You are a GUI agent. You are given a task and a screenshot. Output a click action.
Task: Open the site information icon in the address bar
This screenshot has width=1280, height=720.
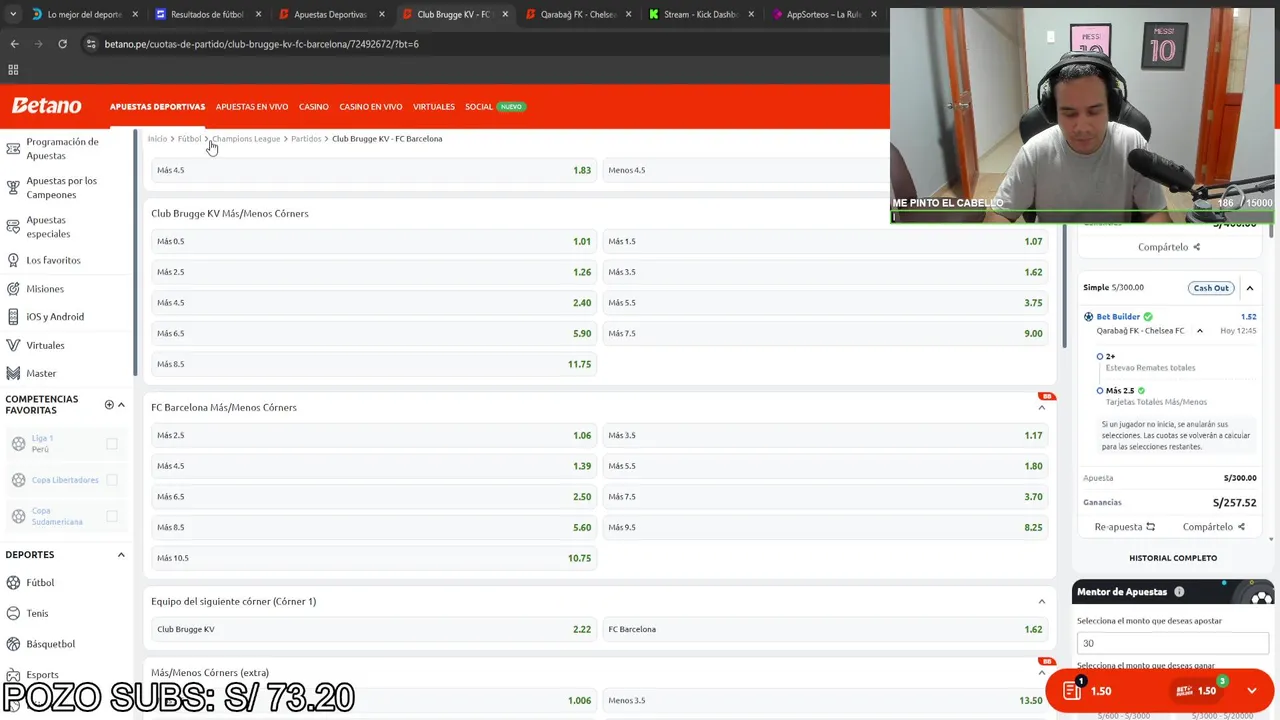coord(91,44)
